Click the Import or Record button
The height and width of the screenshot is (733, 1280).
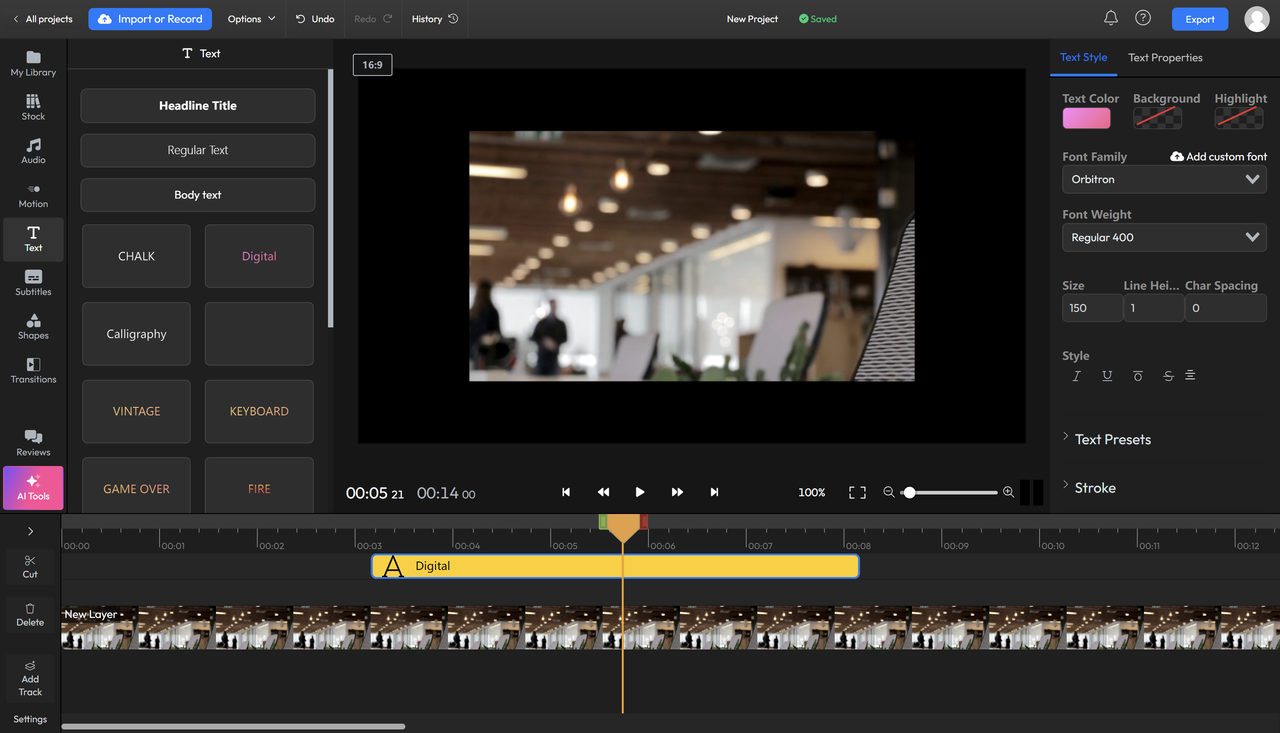coord(149,19)
